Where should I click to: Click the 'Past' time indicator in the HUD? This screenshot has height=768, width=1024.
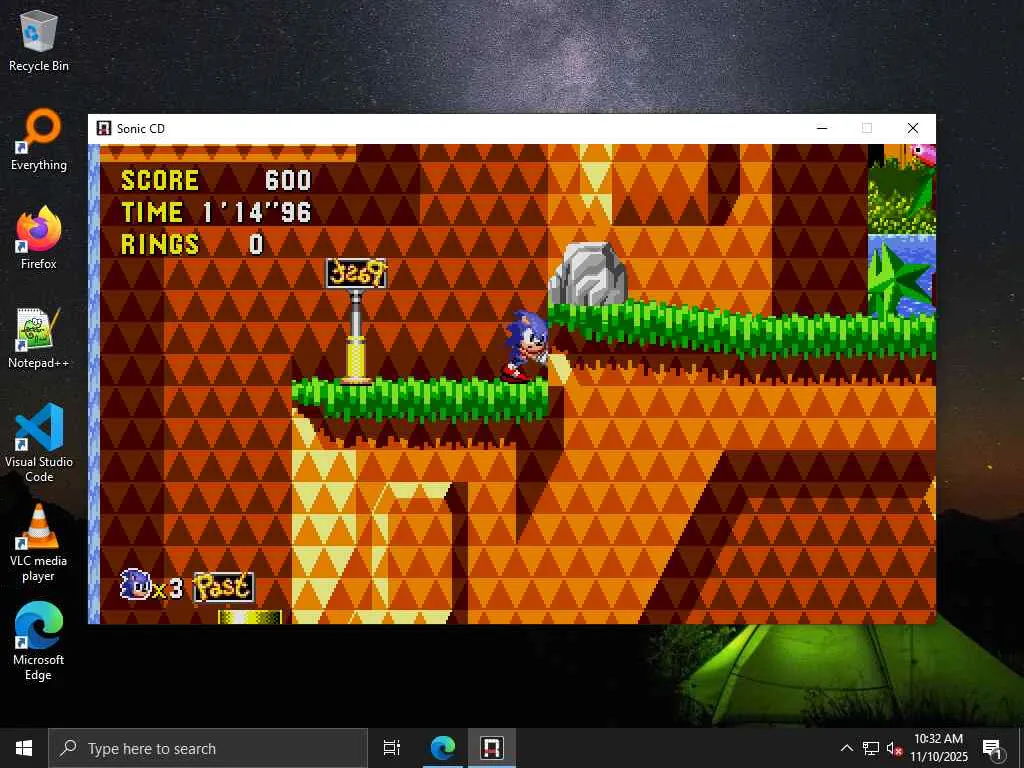coord(223,586)
